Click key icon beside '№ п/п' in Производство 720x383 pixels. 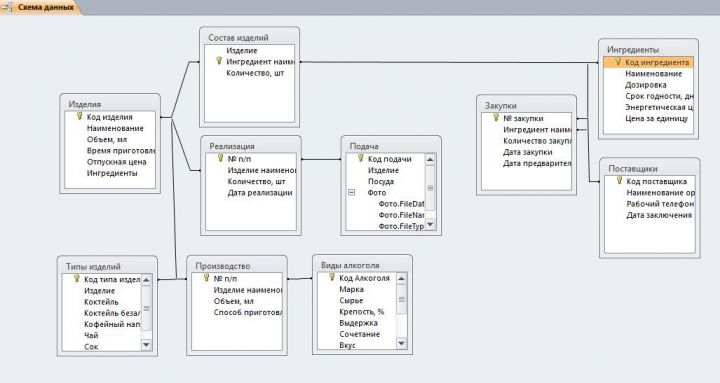pyautogui.click(x=206, y=278)
